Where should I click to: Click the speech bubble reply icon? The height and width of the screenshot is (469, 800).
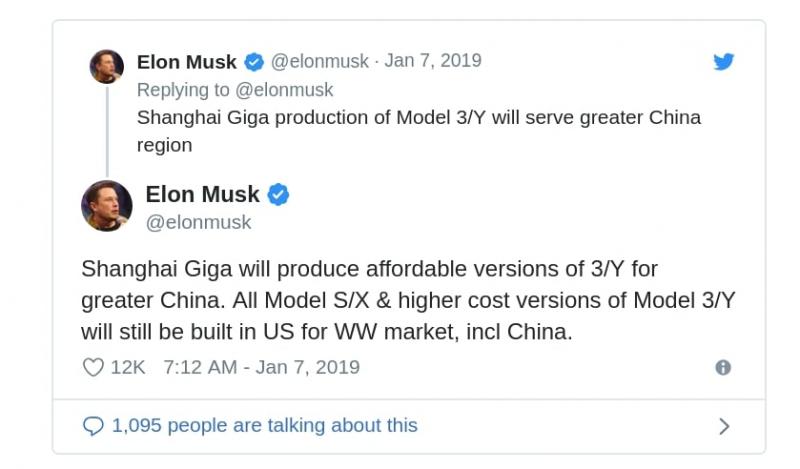pos(93,426)
